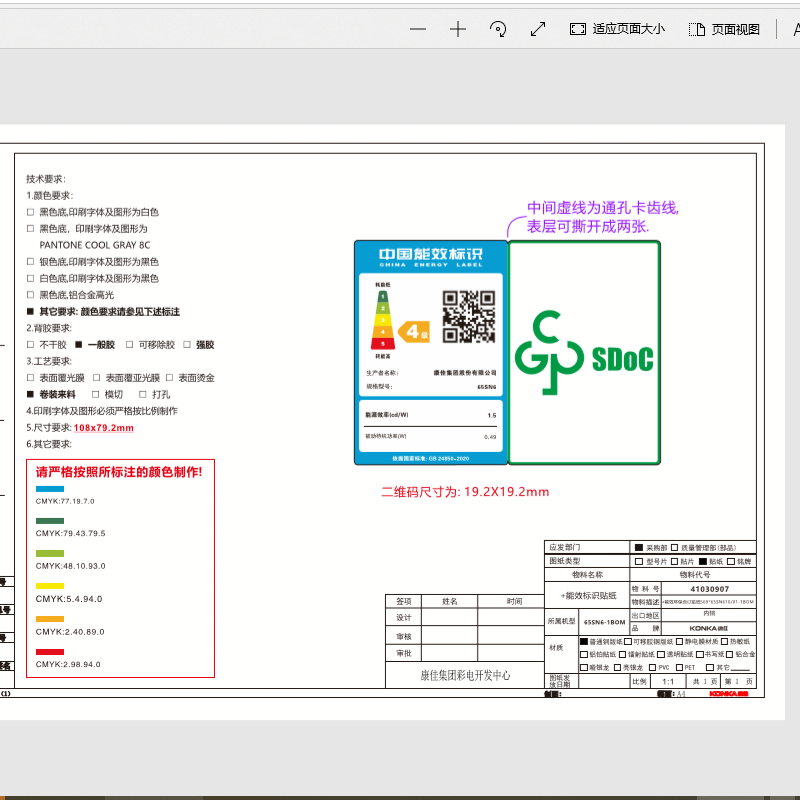The image size is (800, 800).
Task: Click the blue CMYK:77.19.7.0 swatch
Action: click(x=50, y=489)
